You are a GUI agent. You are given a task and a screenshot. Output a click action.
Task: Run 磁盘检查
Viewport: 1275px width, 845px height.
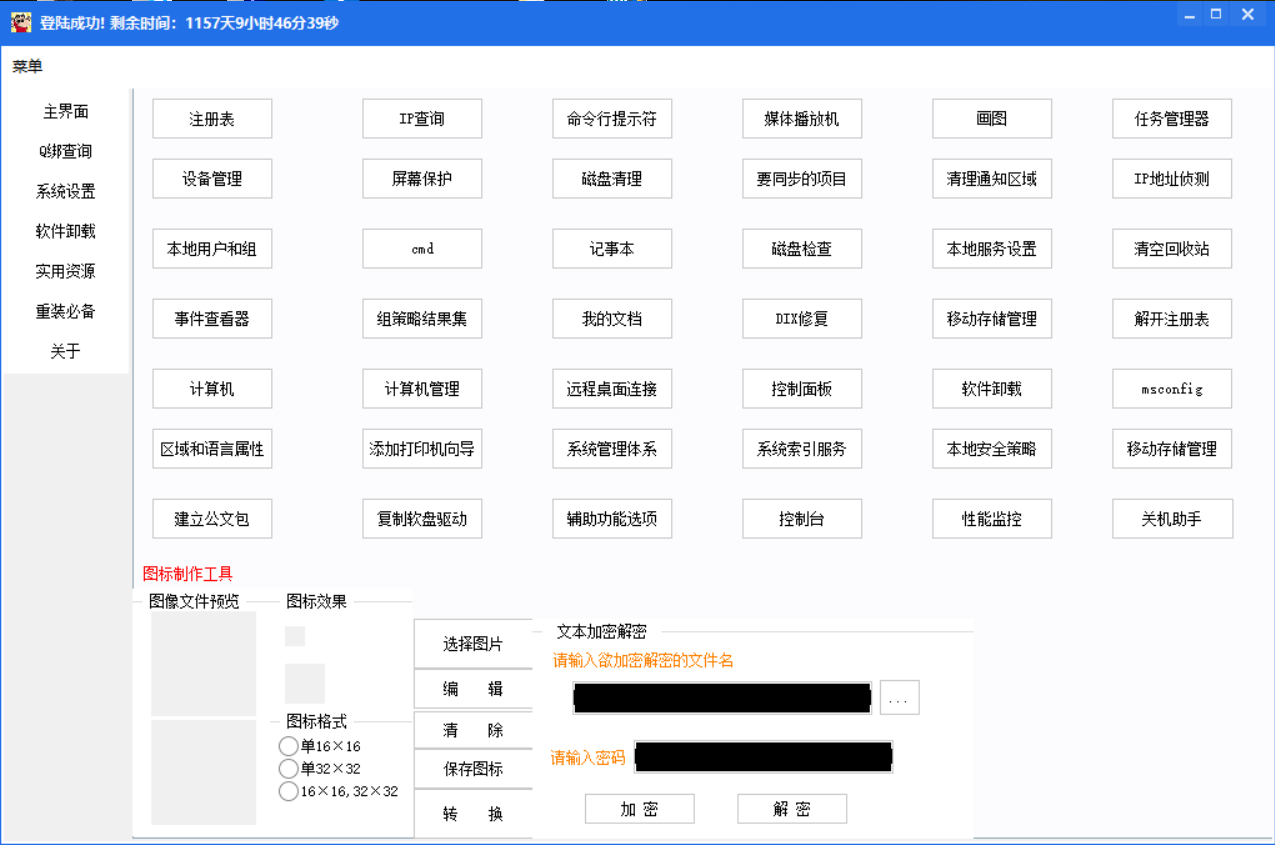pyautogui.click(x=802, y=249)
